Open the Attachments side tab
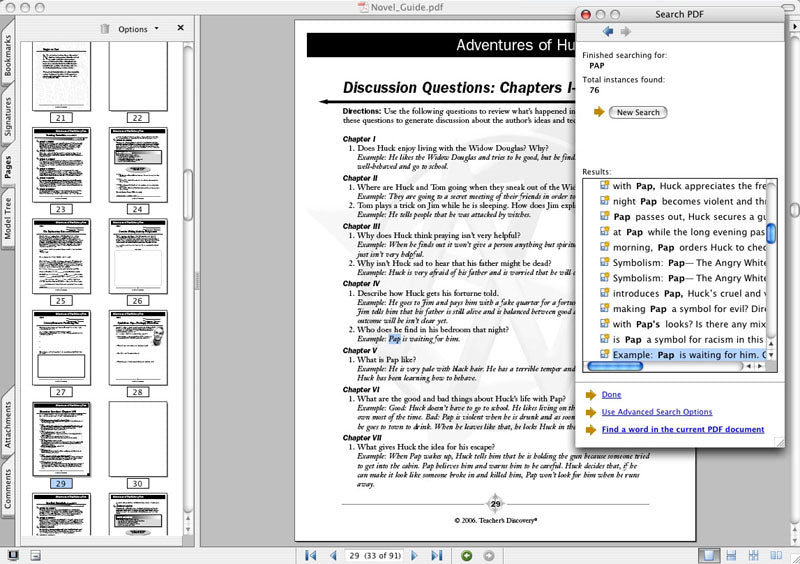 [x=8, y=424]
